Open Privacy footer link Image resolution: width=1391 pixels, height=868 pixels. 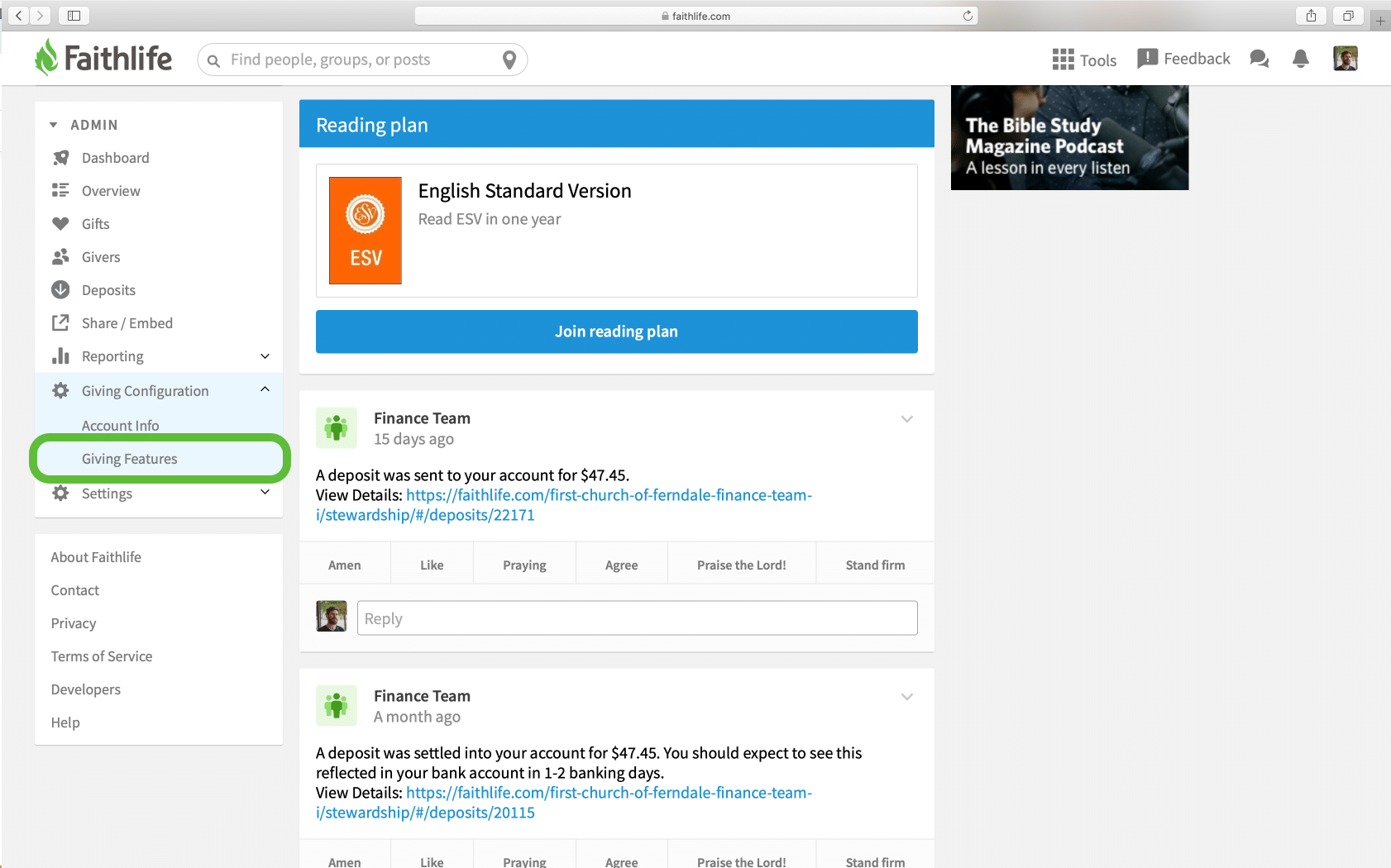pyautogui.click(x=74, y=623)
